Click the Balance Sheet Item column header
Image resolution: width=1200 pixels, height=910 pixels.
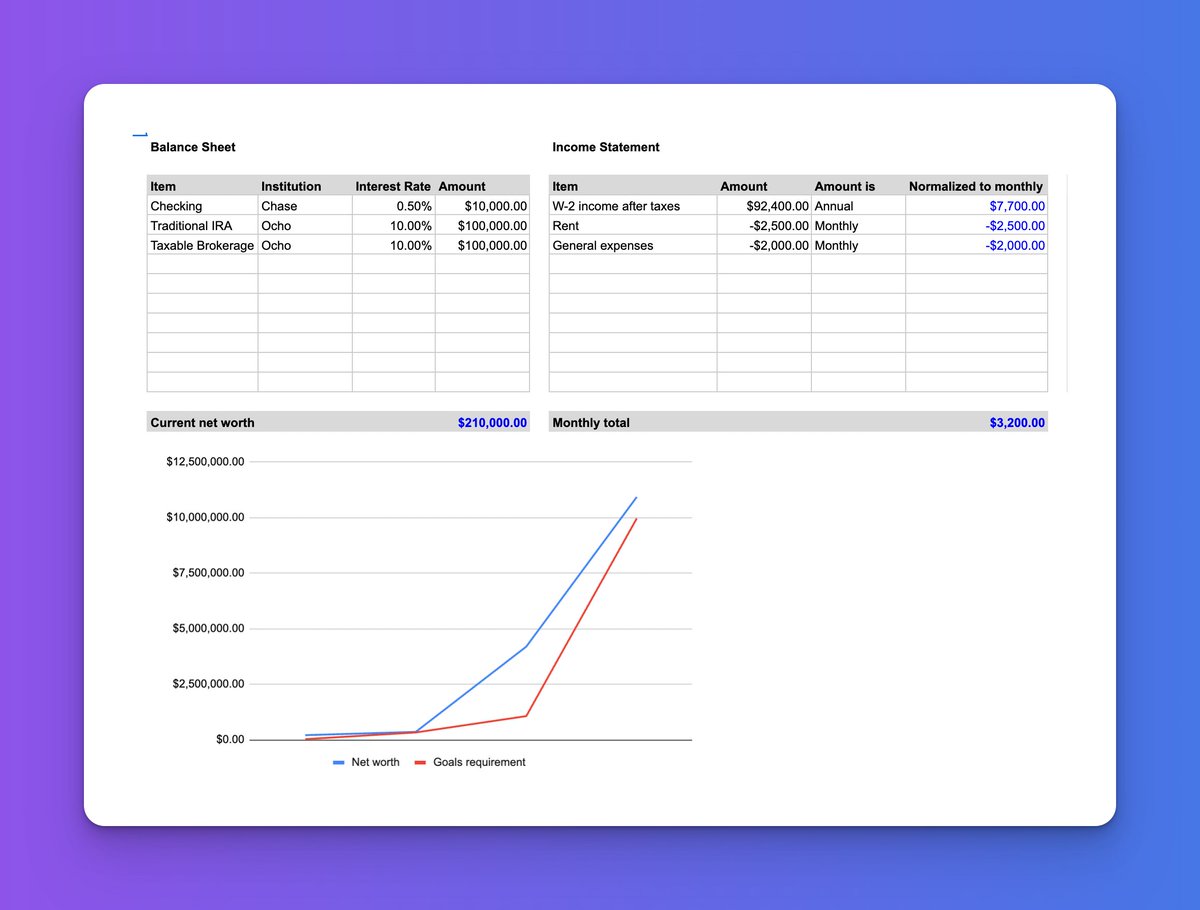pos(202,186)
